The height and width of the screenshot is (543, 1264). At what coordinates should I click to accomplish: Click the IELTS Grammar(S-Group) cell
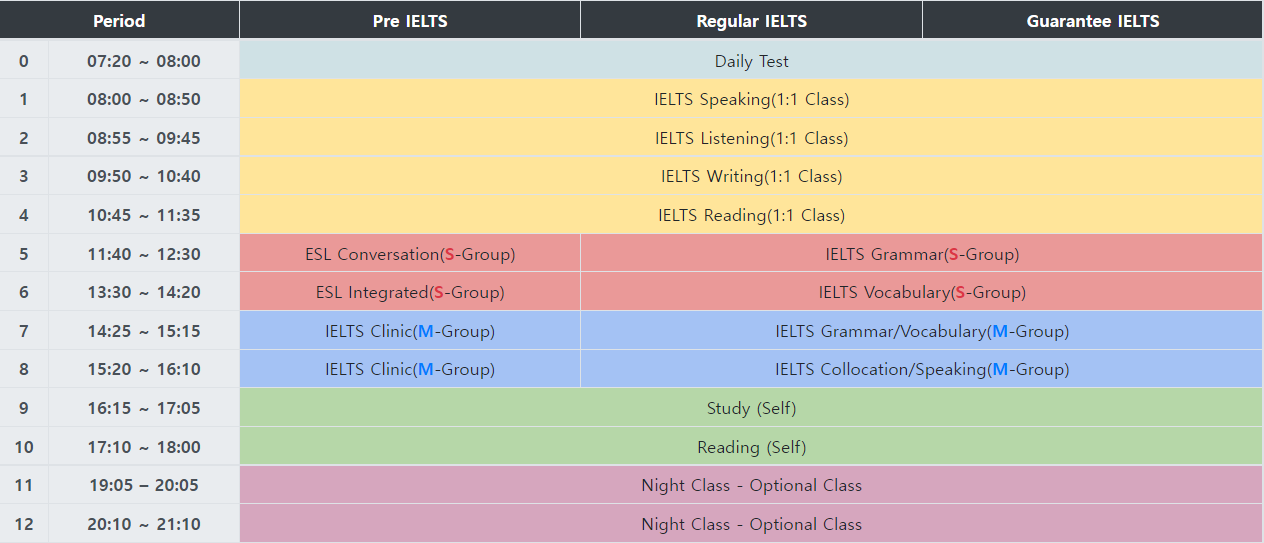click(921, 254)
